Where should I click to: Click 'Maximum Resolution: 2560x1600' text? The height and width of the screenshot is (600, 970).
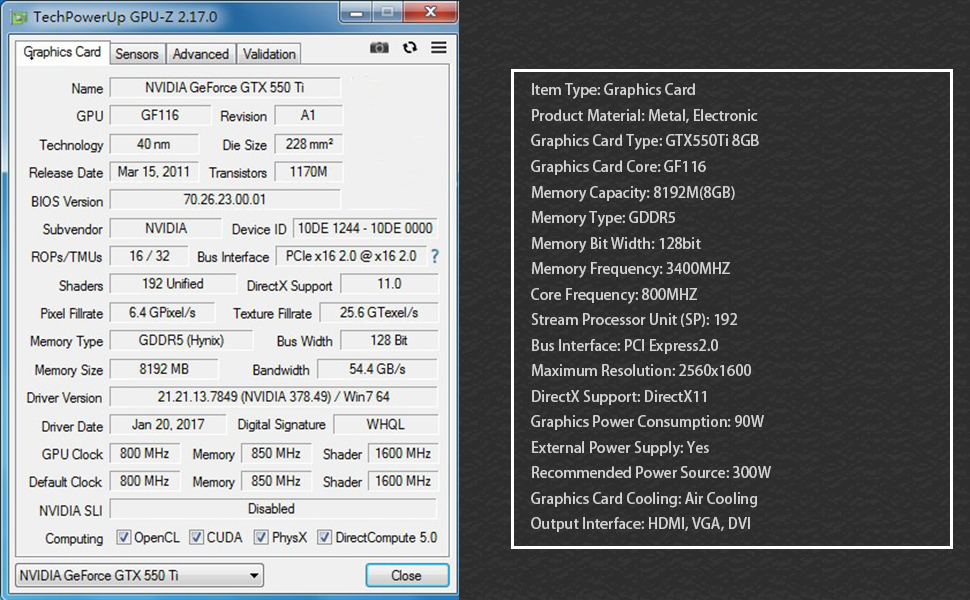[x=641, y=371]
